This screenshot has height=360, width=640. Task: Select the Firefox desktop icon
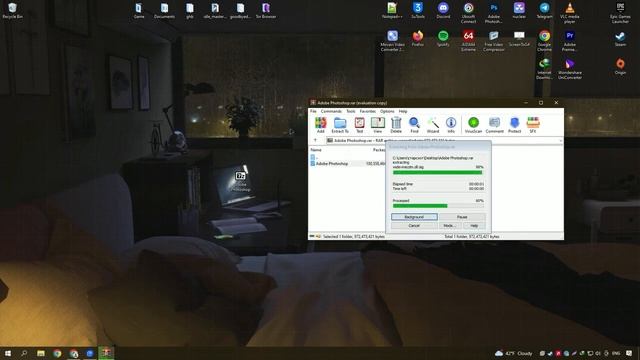point(418,38)
